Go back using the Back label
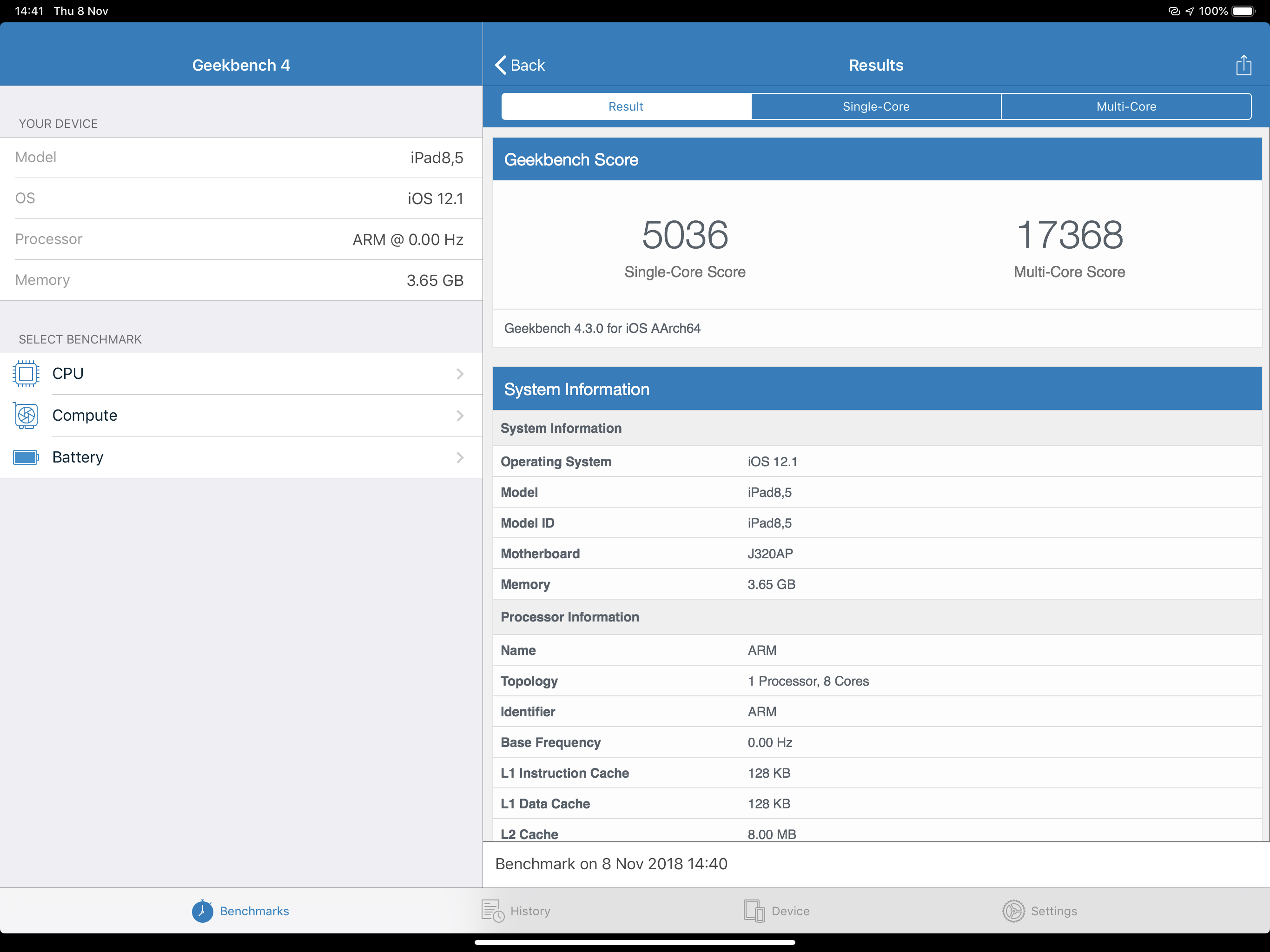 click(528, 66)
